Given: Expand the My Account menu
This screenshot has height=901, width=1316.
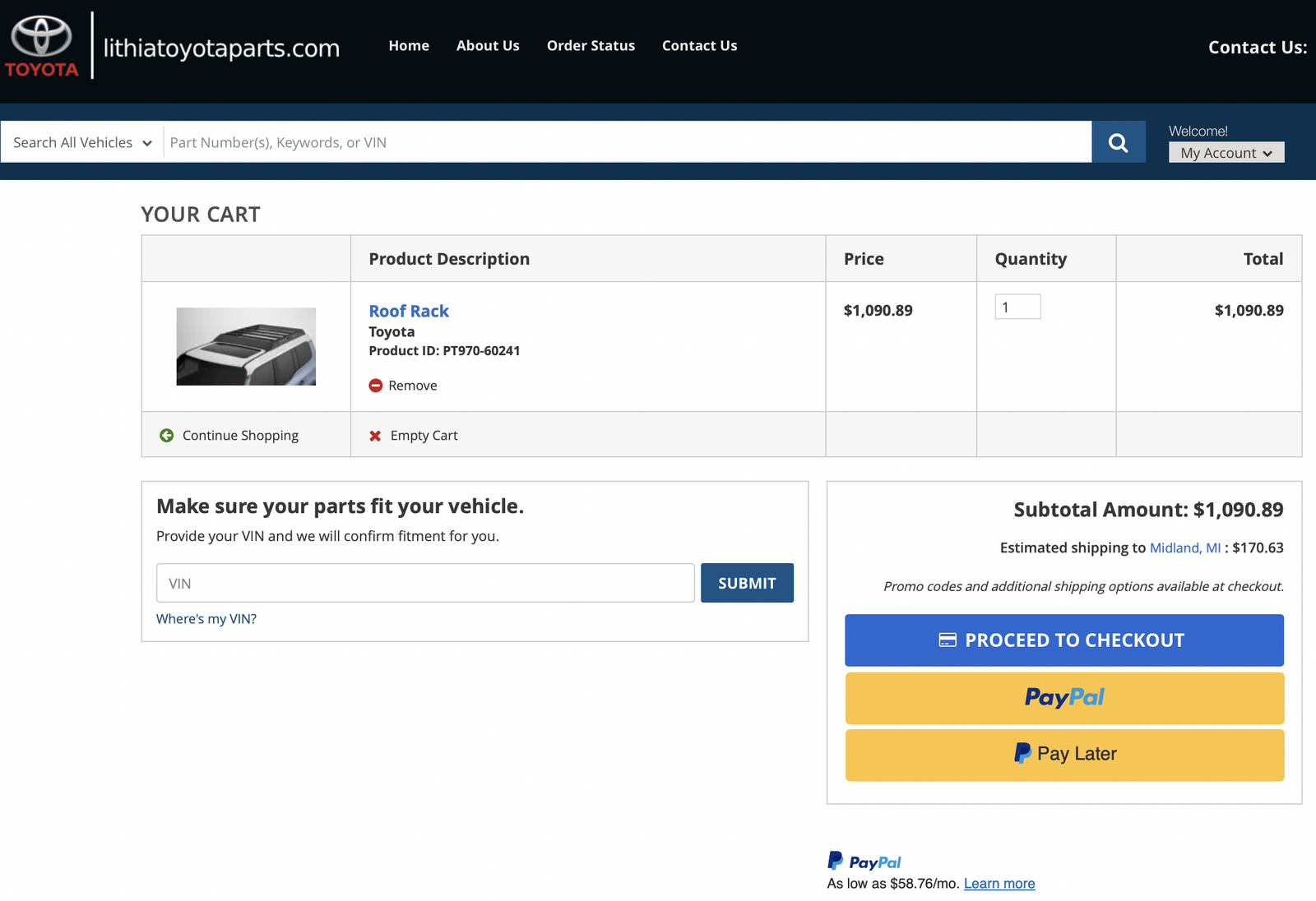Looking at the screenshot, I should (x=1226, y=153).
